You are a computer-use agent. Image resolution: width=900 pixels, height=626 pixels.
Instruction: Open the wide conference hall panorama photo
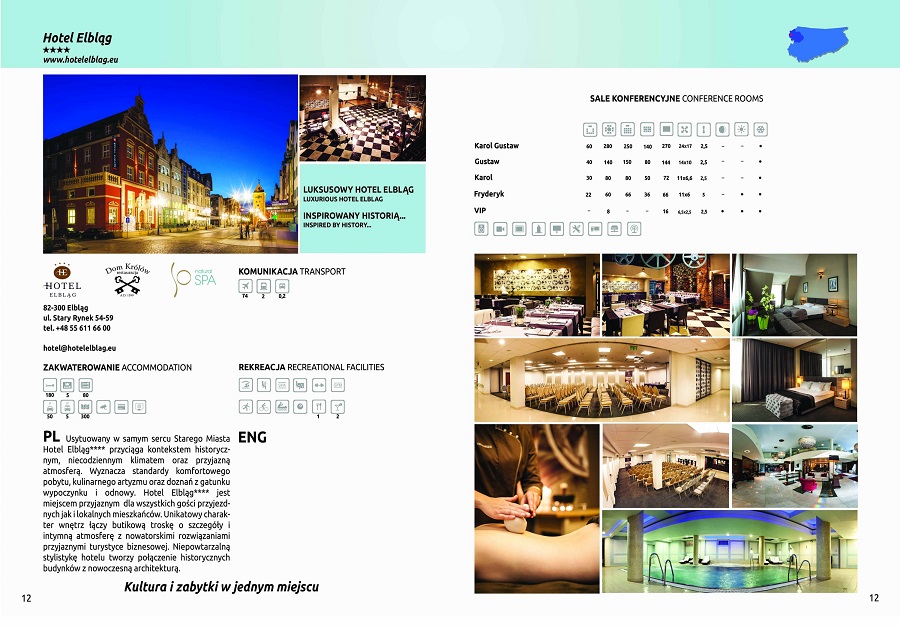pyautogui.click(x=602, y=380)
